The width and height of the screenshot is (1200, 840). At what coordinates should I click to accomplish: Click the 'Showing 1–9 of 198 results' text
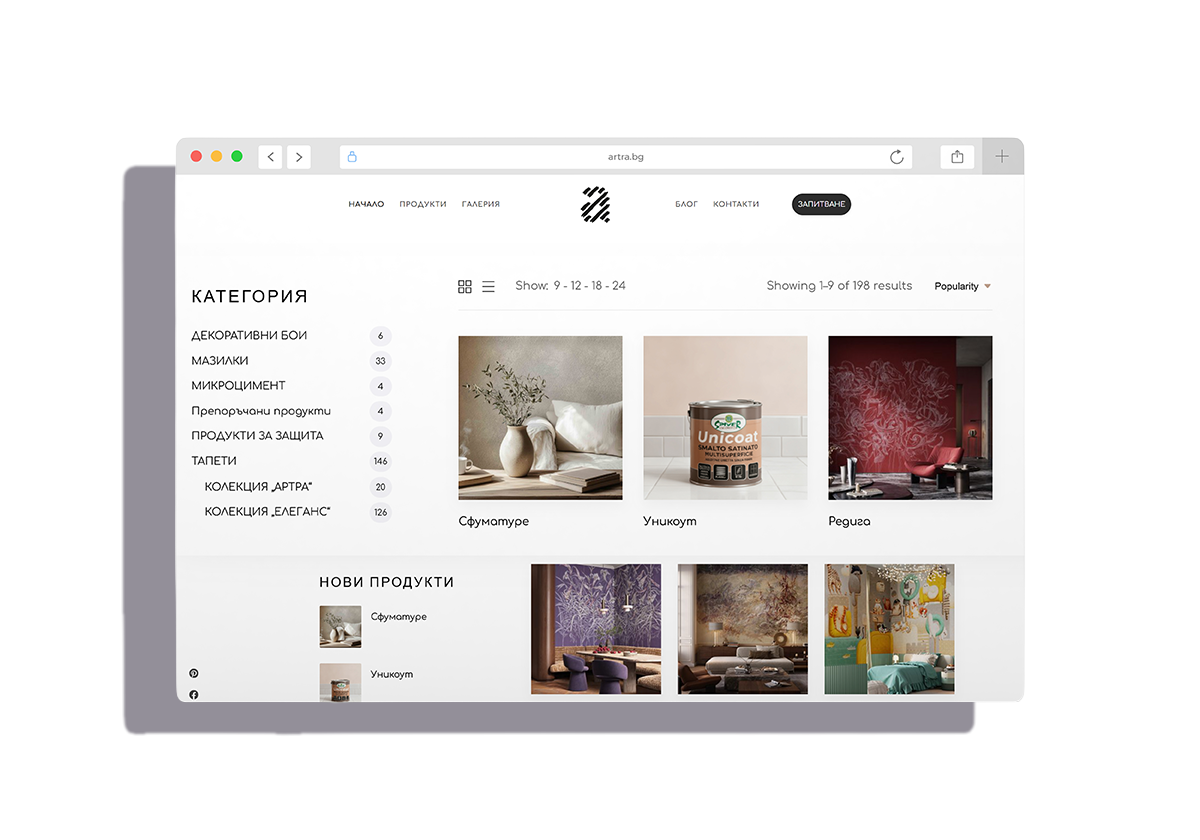[x=839, y=286]
